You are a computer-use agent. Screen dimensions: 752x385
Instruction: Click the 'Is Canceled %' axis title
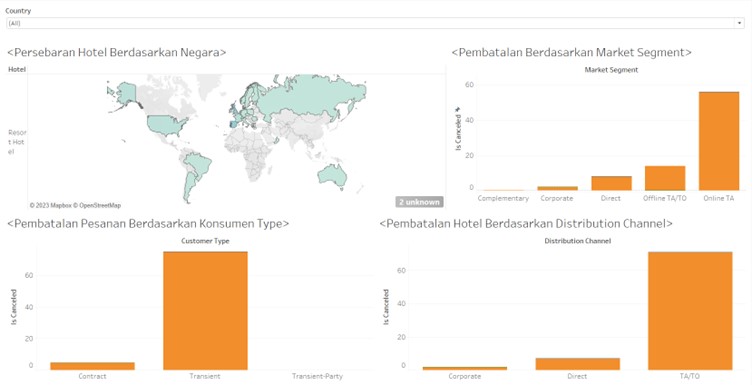point(458,128)
